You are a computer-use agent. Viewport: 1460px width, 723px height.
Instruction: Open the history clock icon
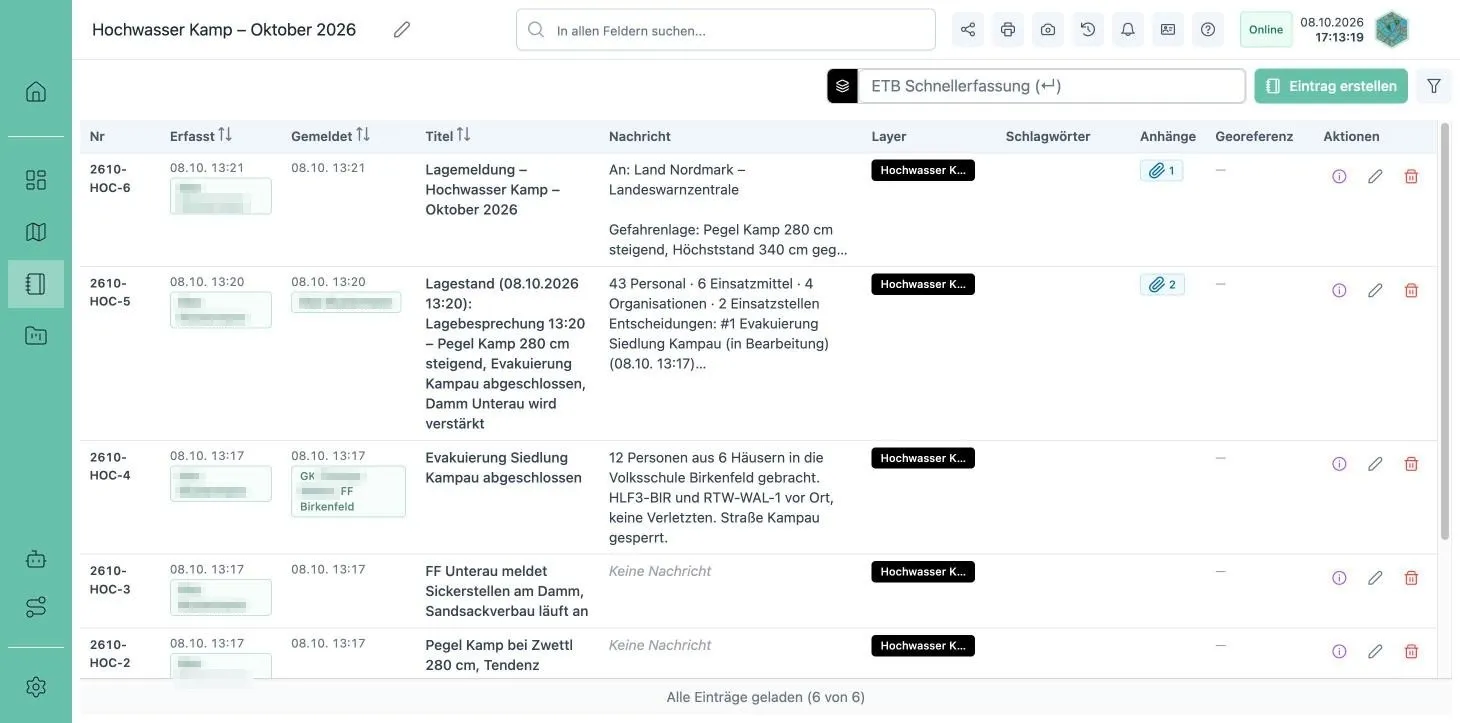(1088, 30)
